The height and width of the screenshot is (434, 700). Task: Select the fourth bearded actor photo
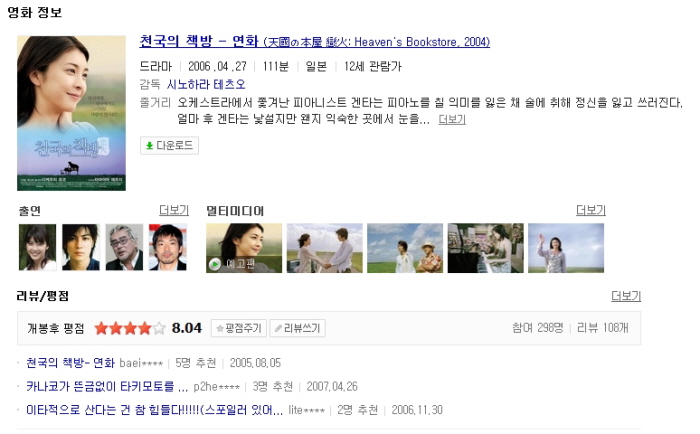coord(167,247)
